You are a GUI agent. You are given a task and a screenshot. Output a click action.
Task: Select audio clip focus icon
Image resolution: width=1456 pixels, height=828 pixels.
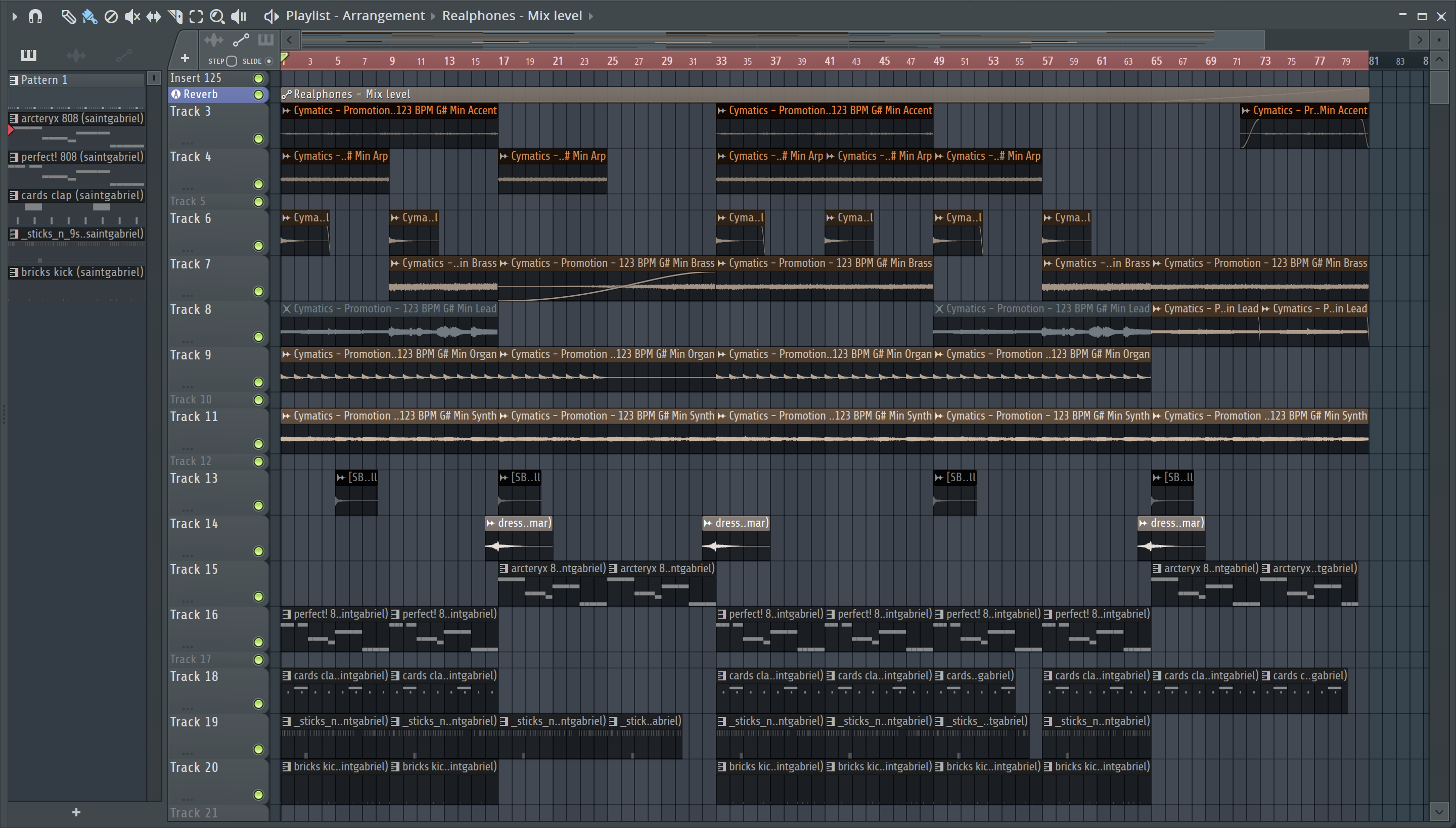coord(214,40)
